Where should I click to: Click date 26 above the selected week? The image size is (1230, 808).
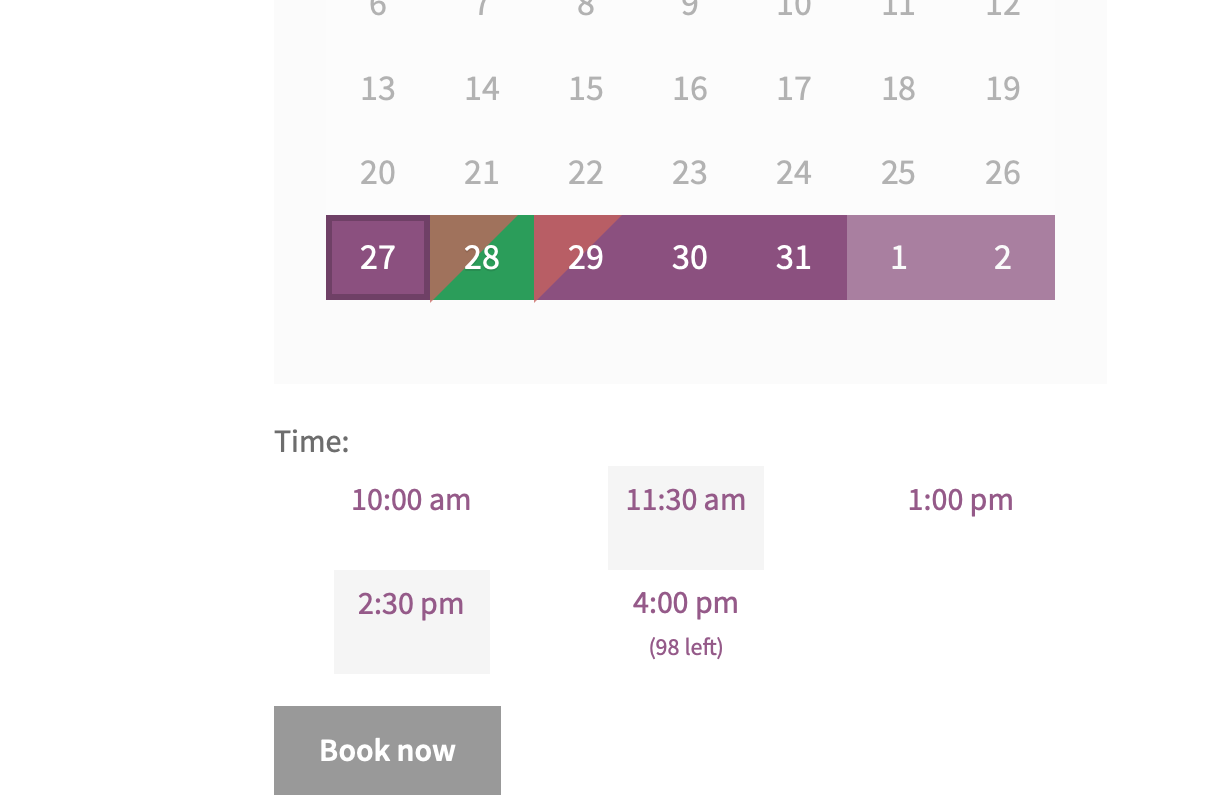pyautogui.click(x=1002, y=172)
